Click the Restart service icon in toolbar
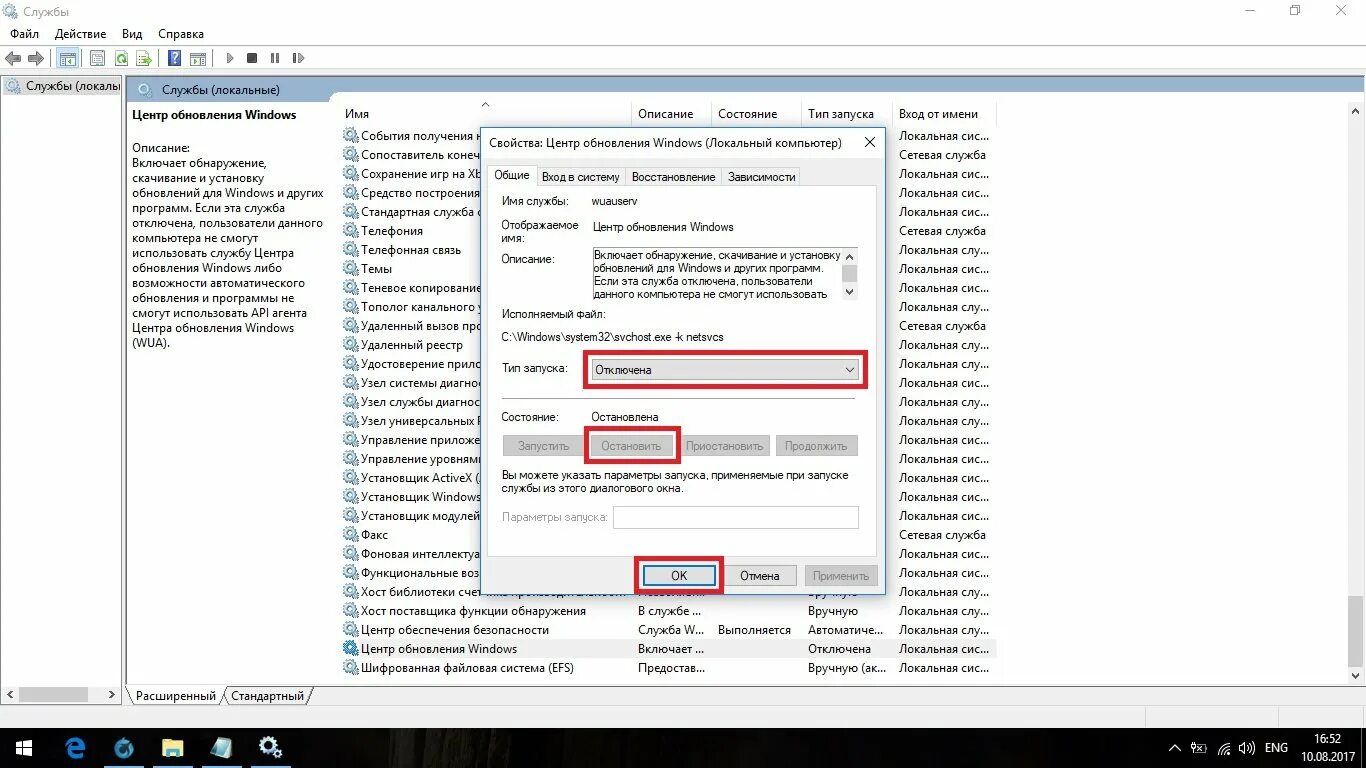The image size is (1366, 768). [299, 59]
